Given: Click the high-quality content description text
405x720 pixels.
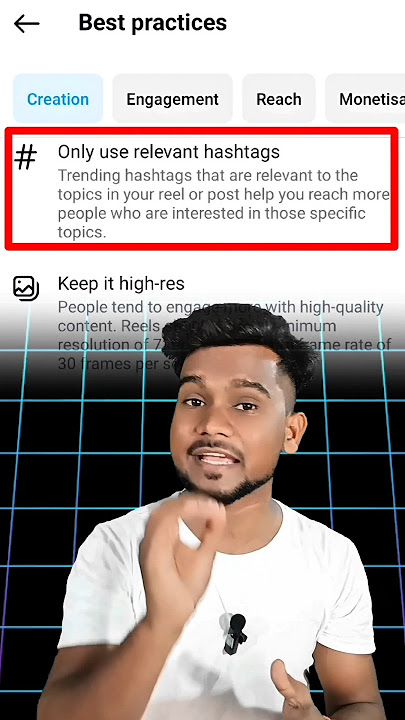Looking at the screenshot, I should click(224, 335).
